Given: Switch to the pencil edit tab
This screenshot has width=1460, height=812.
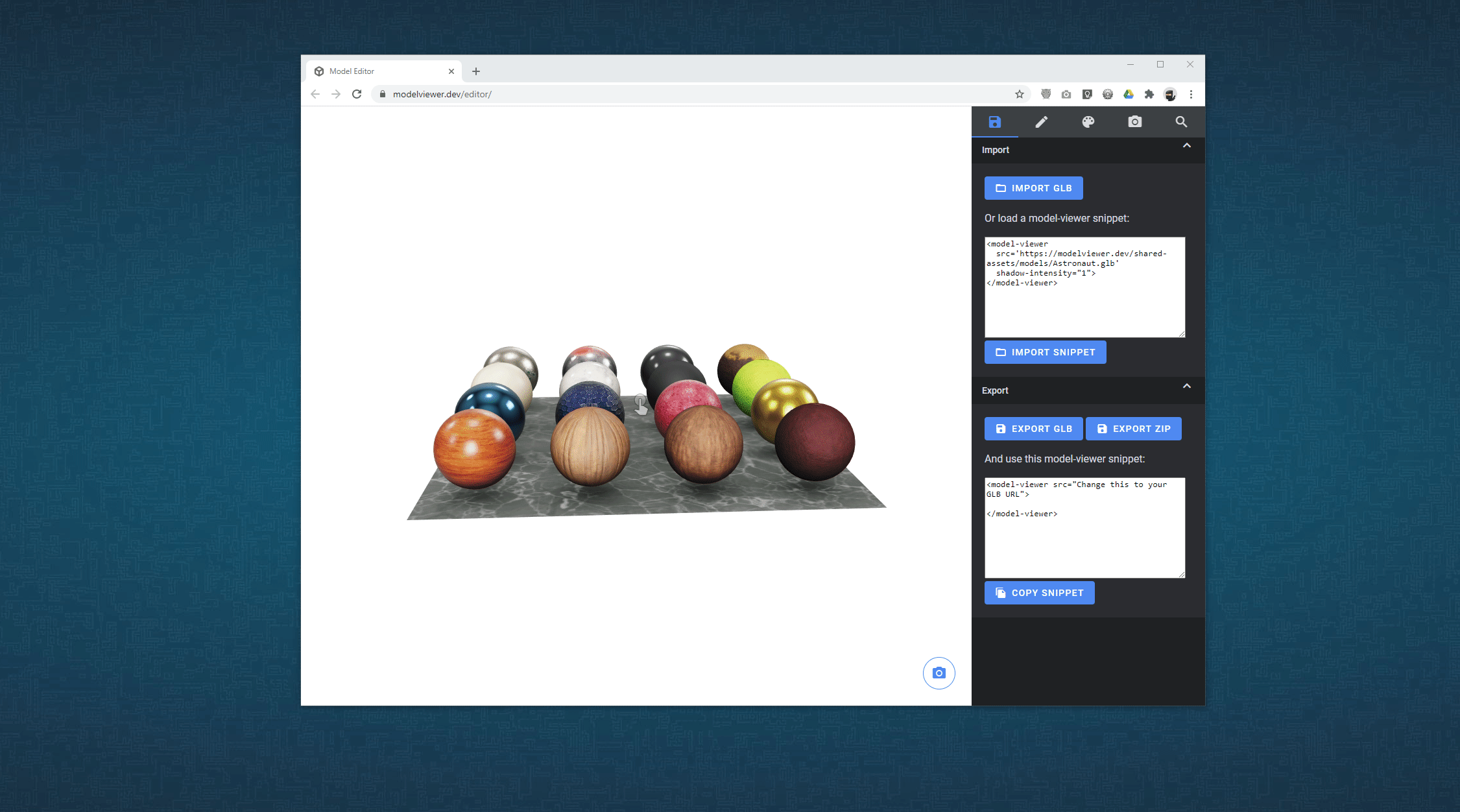Looking at the screenshot, I should [x=1041, y=122].
